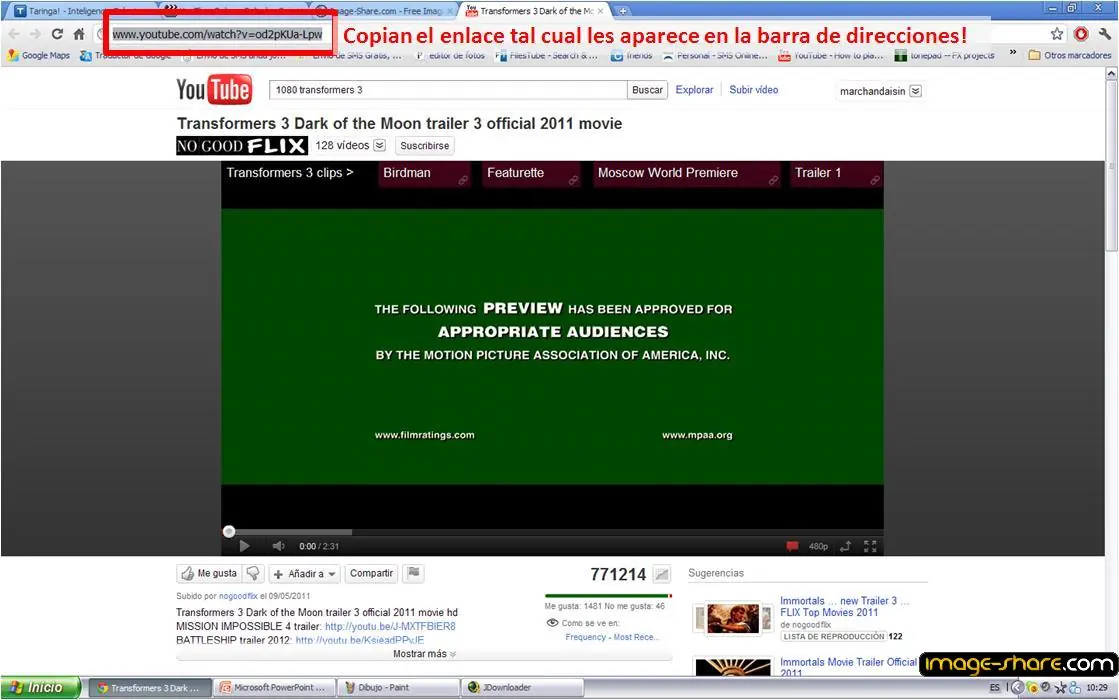Click the address bar URL
Image resolution: width=1119 pixels, height=700 pixels.
tap(217, 34)
